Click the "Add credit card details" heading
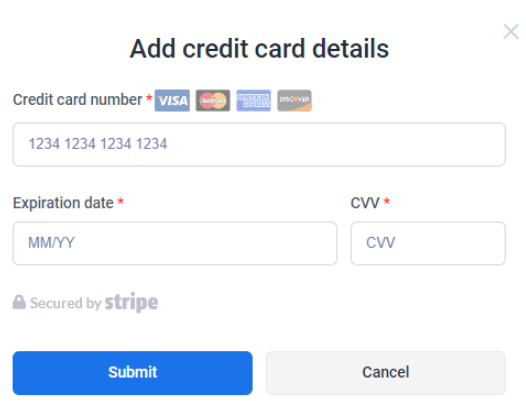The height and width of the screenshot is (401, 526). coord(259,49)
